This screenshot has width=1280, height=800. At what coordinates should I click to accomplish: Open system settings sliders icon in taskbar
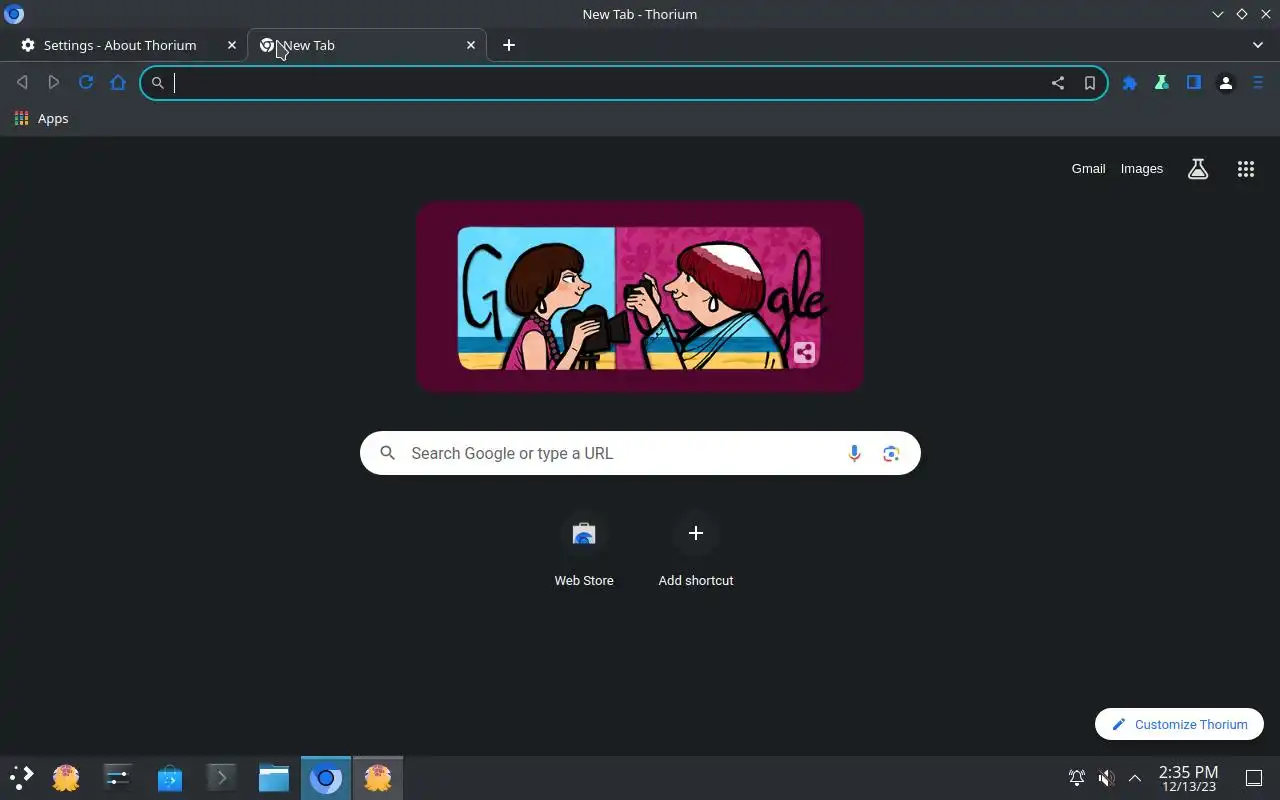coord(117,777)
